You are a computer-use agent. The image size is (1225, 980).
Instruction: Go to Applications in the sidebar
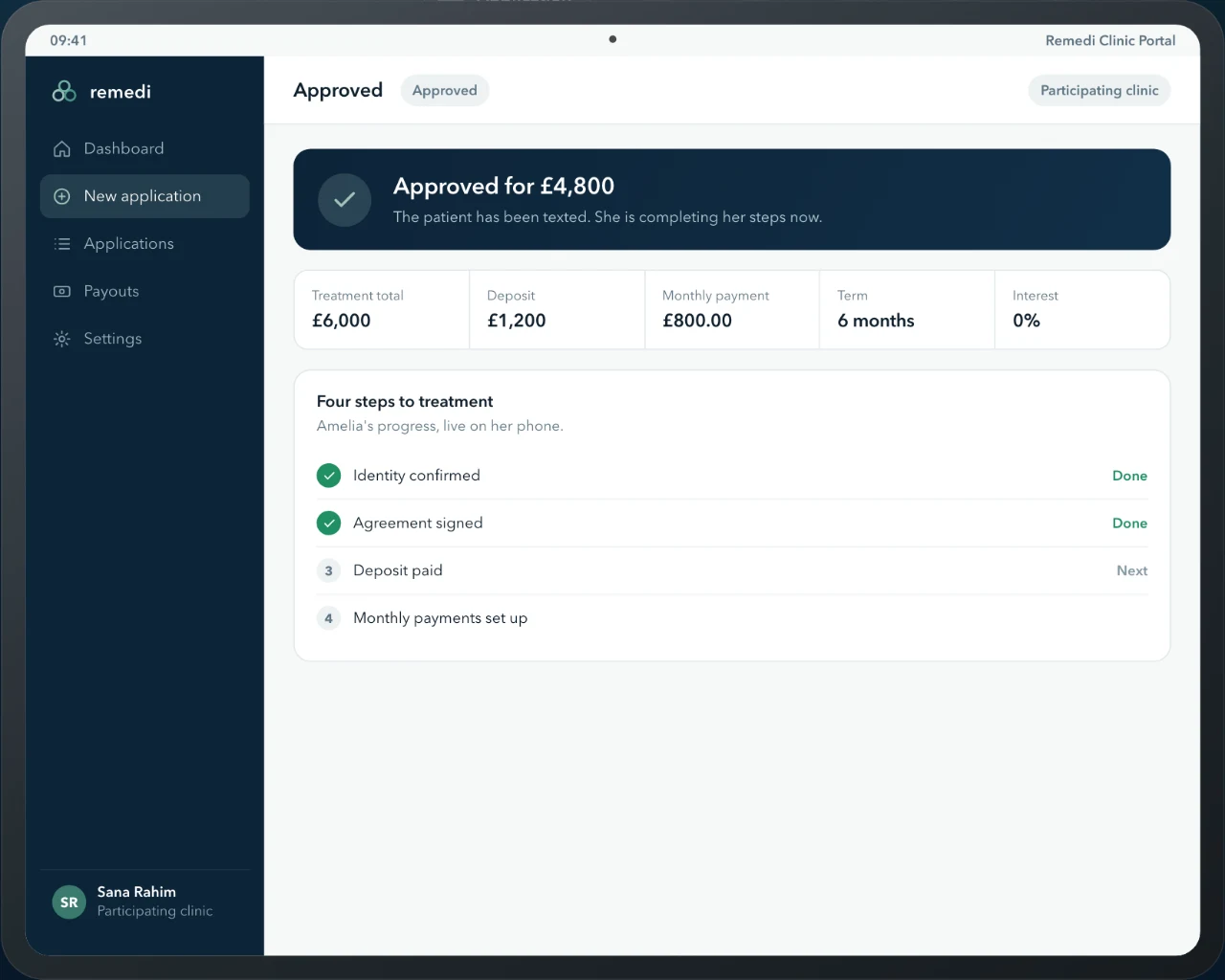tap(145, 244)
